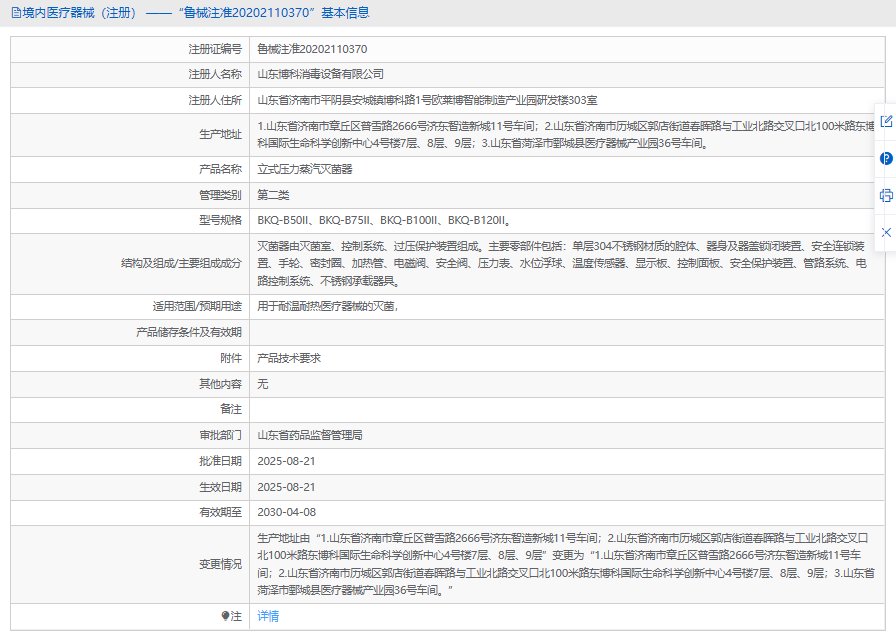This screenshot has width=896, height=638.
Task: Click product name 立式压力蒸汽灭菌器
Action: coord(305,169)
